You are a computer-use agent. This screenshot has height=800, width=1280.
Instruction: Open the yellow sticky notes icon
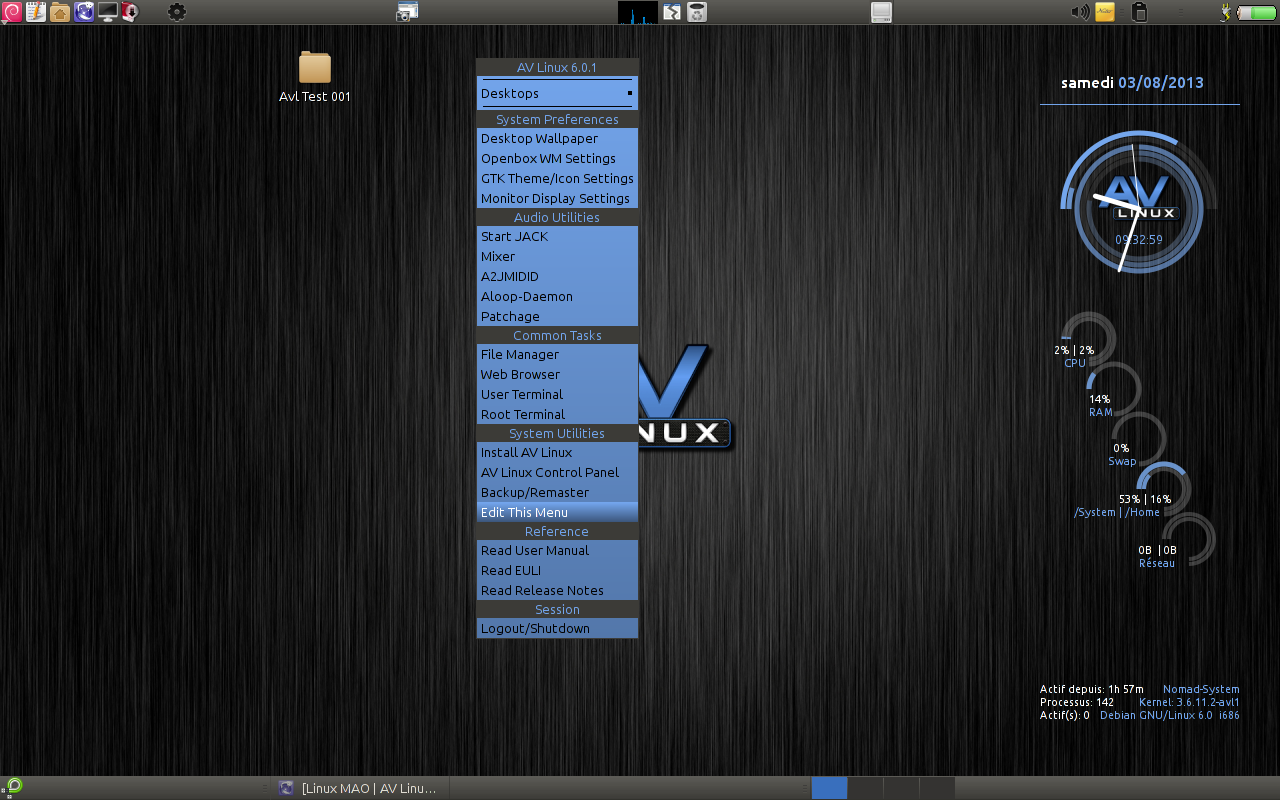1105,12
